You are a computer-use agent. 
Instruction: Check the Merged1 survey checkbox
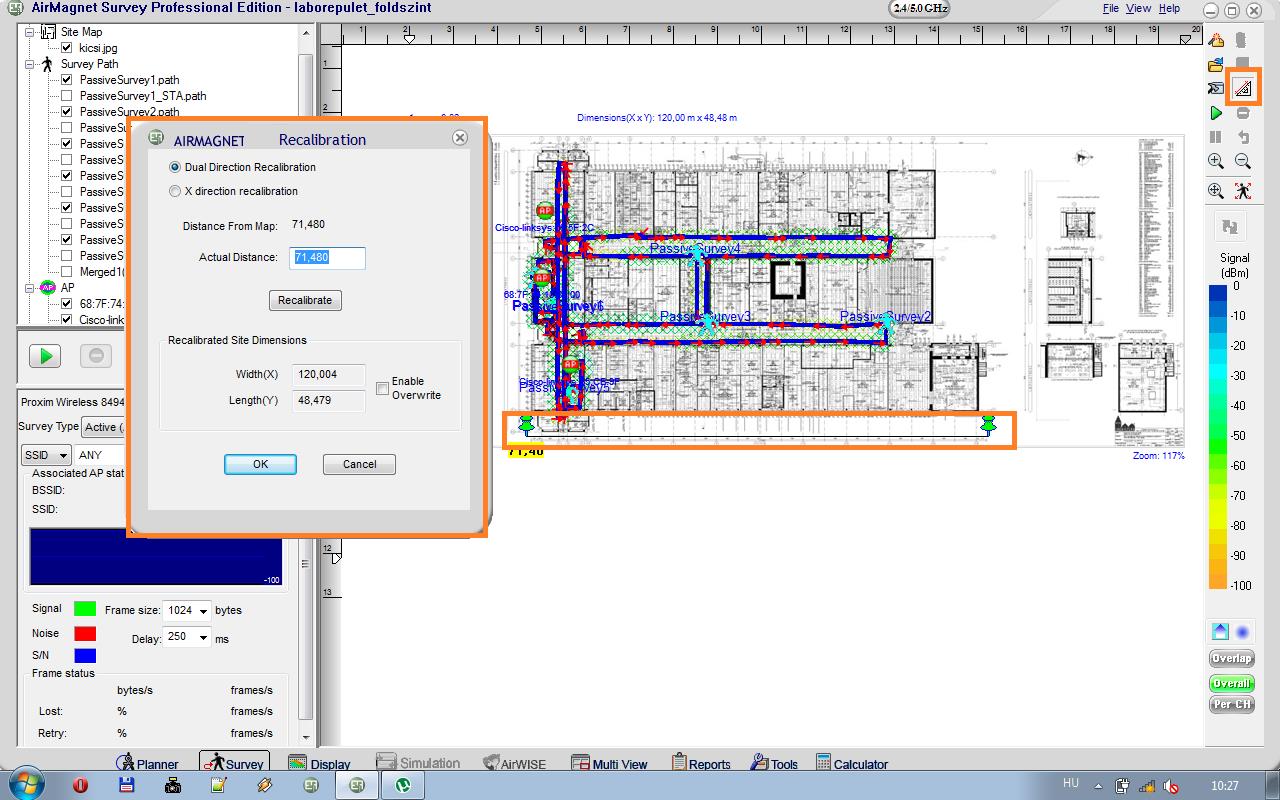pos(67,272)
